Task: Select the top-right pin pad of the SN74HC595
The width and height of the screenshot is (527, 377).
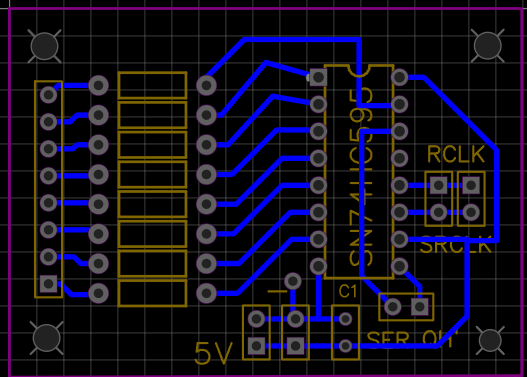Action: [x=400, y=77]
